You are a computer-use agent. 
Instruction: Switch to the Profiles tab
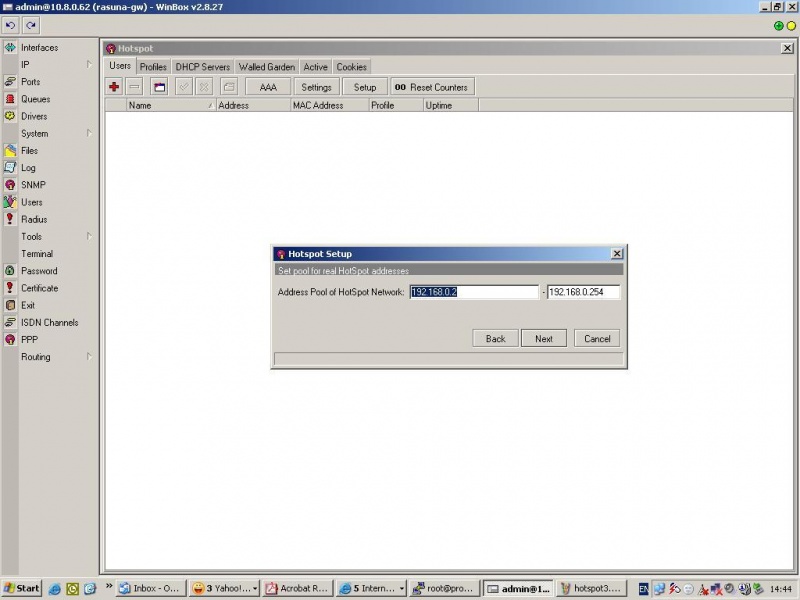(153, 66)
